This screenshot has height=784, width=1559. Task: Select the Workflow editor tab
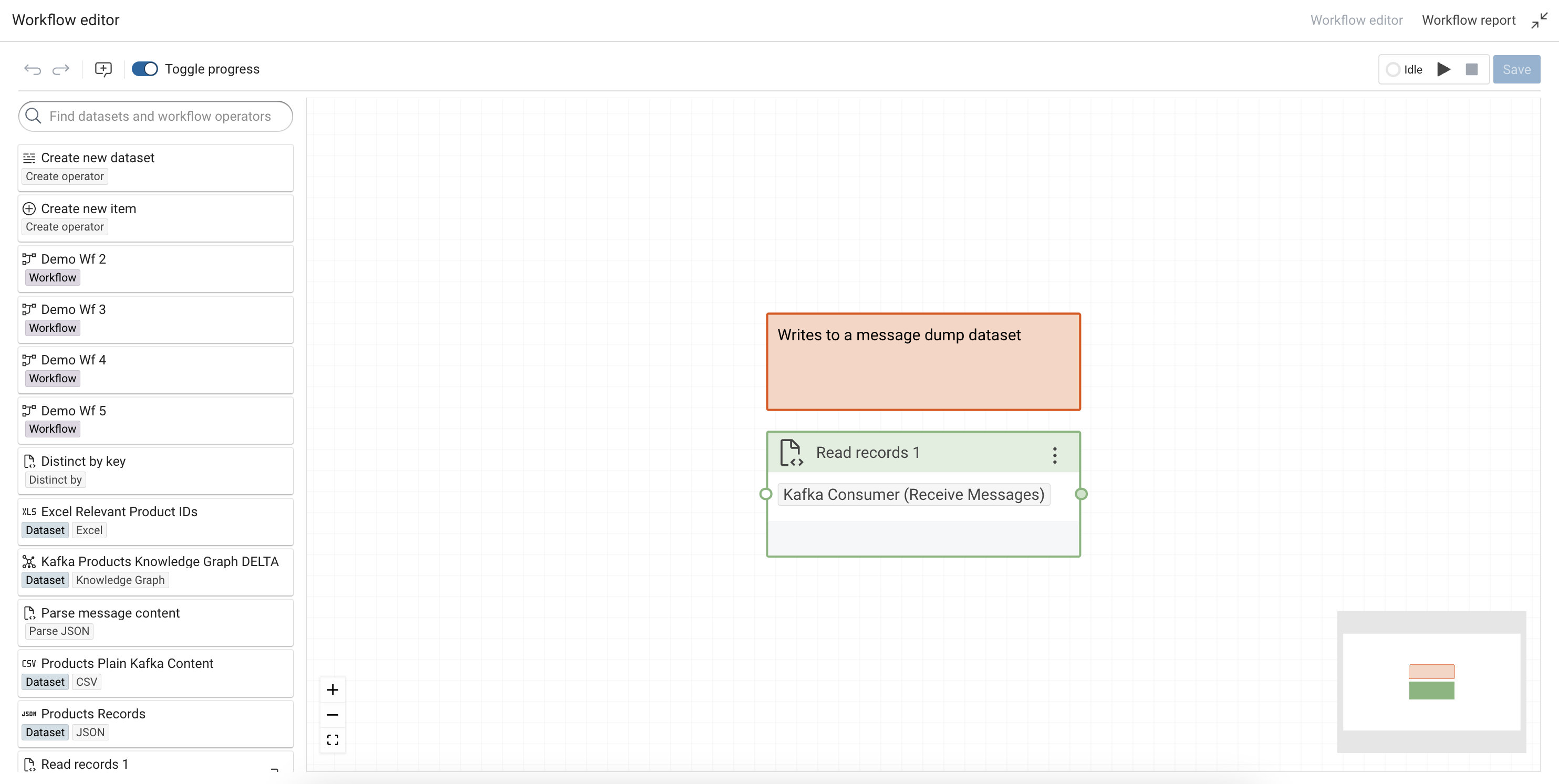1356,20
